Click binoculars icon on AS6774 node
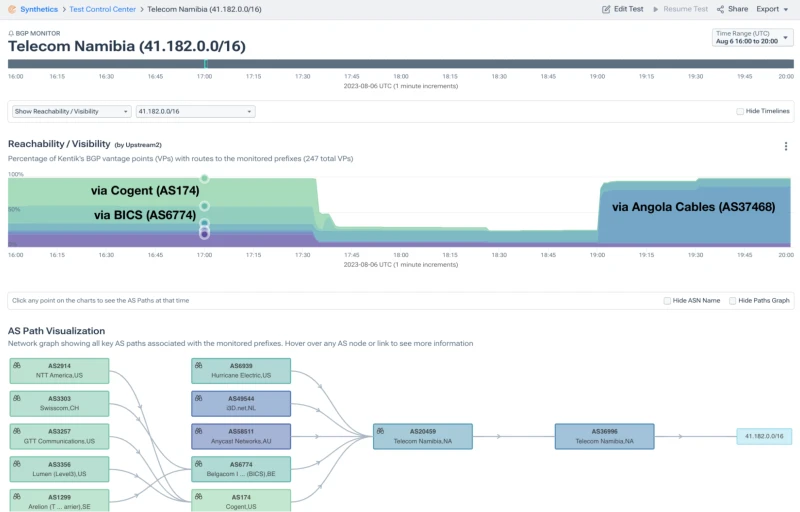This screenshot has height=512, width=800. (198, 464)
